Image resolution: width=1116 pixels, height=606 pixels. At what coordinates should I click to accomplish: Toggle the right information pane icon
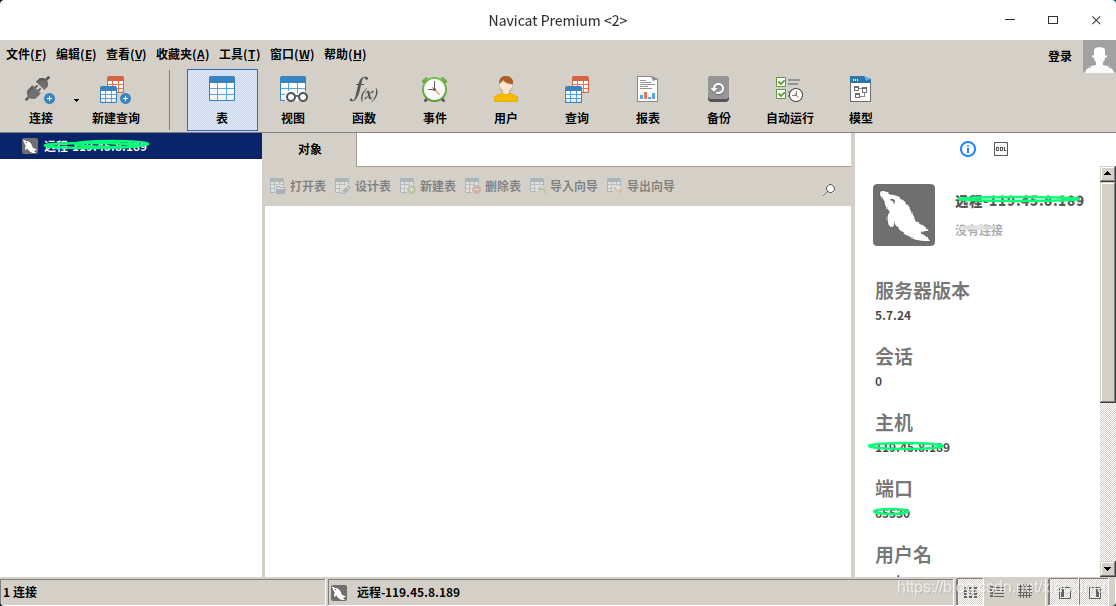click(1095, 592)
